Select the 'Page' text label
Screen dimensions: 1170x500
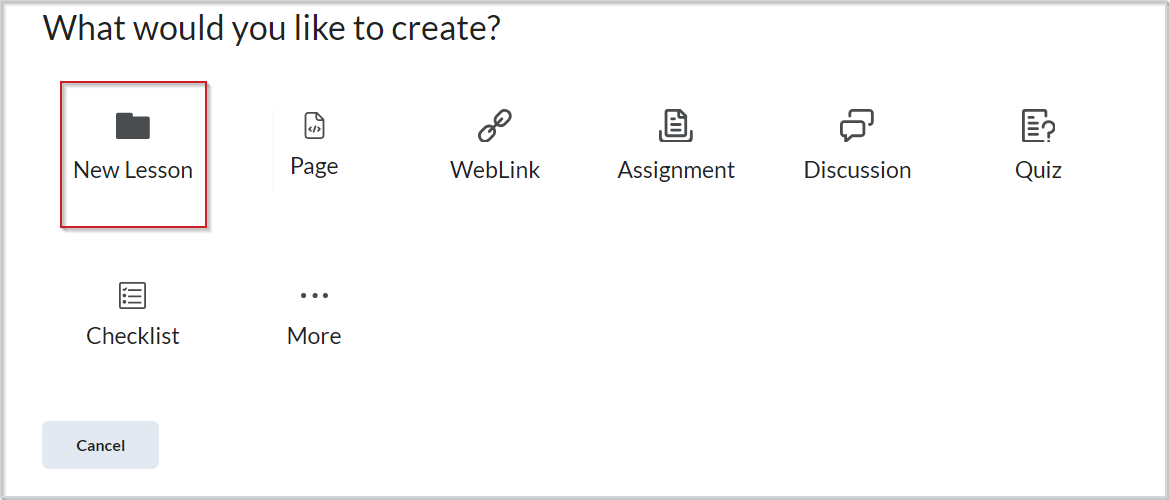pos(314,166)
